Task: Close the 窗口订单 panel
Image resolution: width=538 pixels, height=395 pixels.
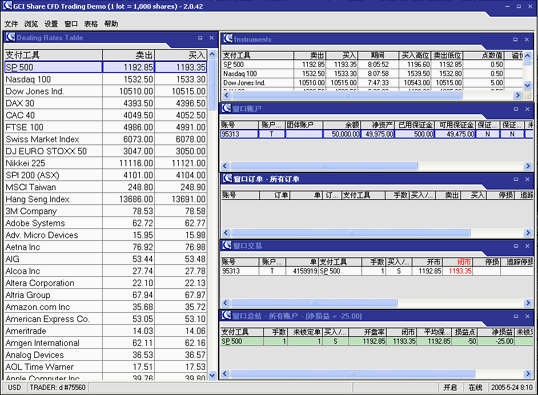Action: (x=527, y=179)
